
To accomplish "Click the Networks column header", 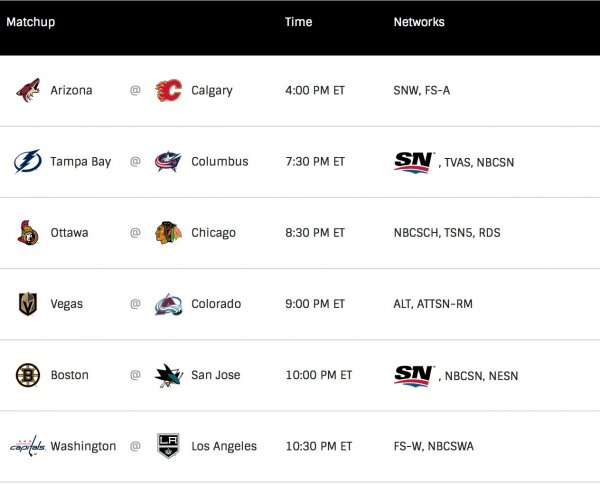I will point(419,22).
